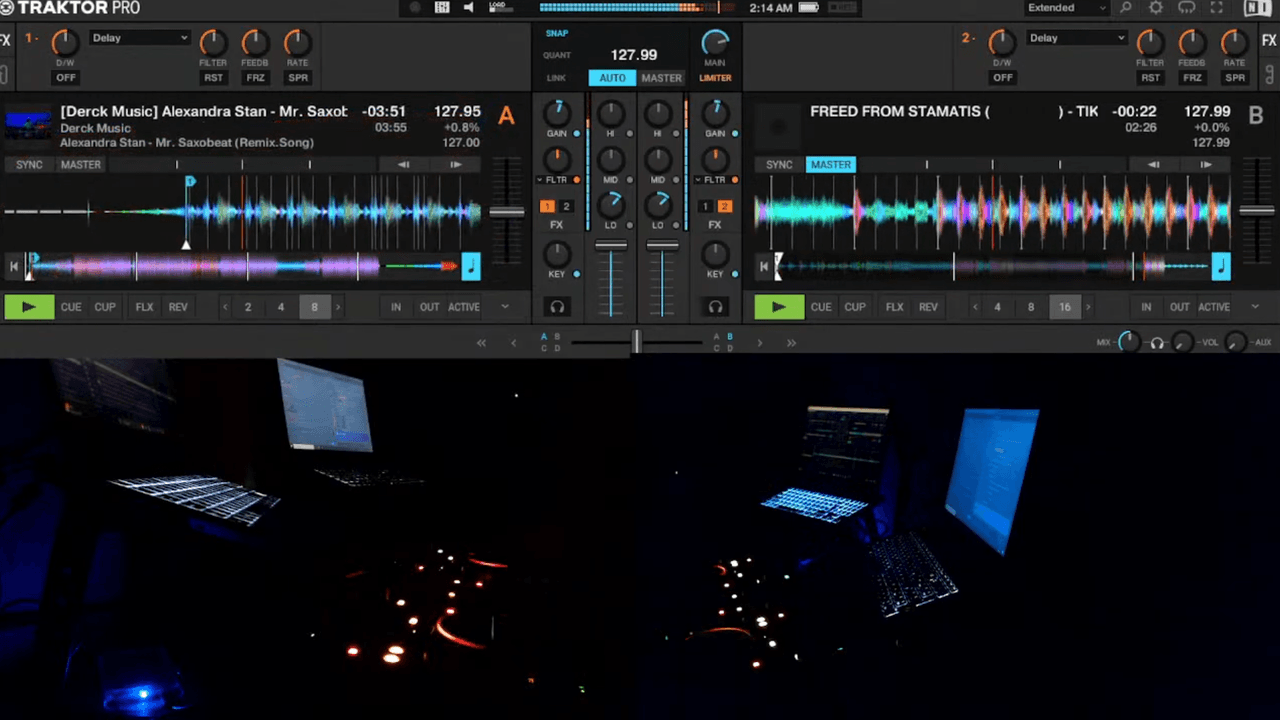The height and width of the screenshot is (720, 1280).
Task: Select loop size 8 on Deck A
Action: pos(314,307)
